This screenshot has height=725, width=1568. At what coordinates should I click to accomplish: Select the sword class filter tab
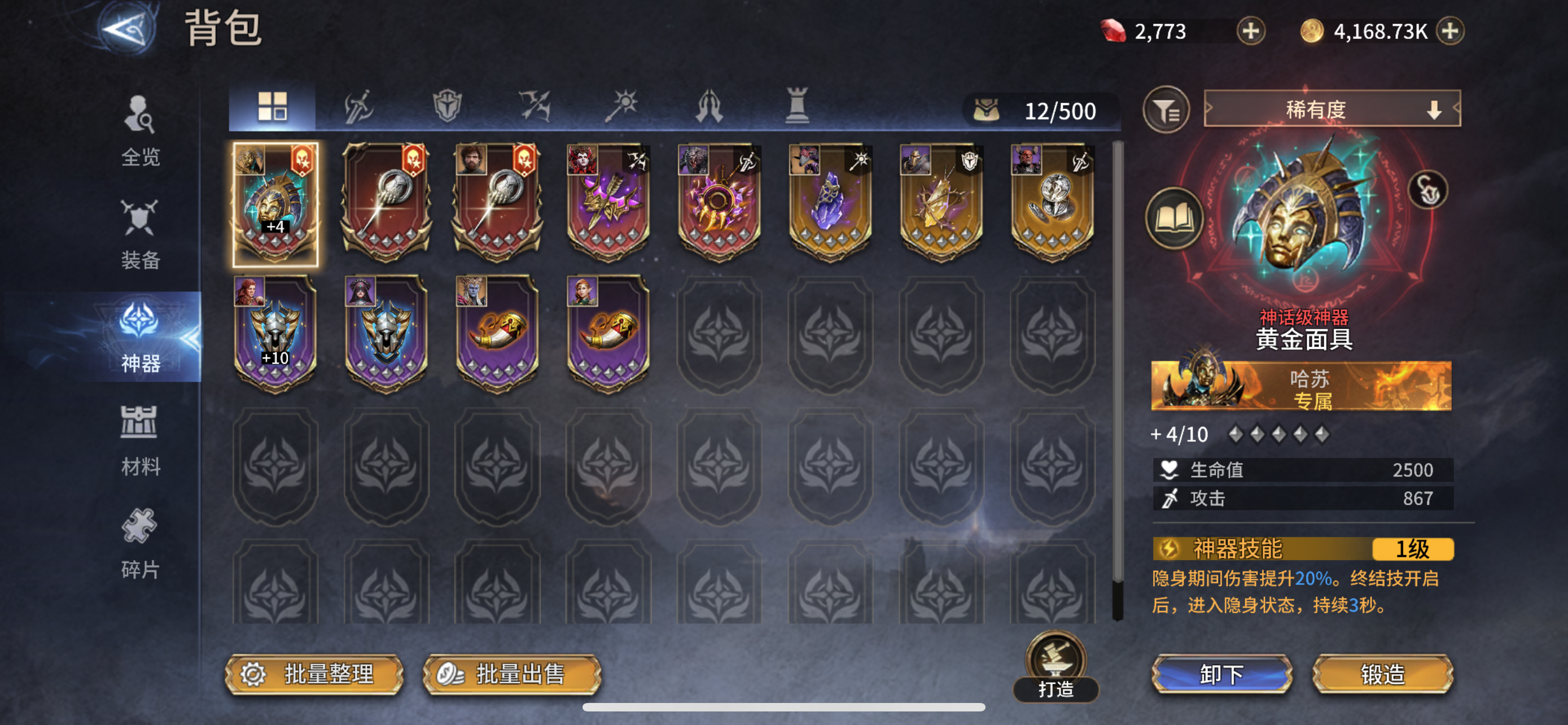359,107
